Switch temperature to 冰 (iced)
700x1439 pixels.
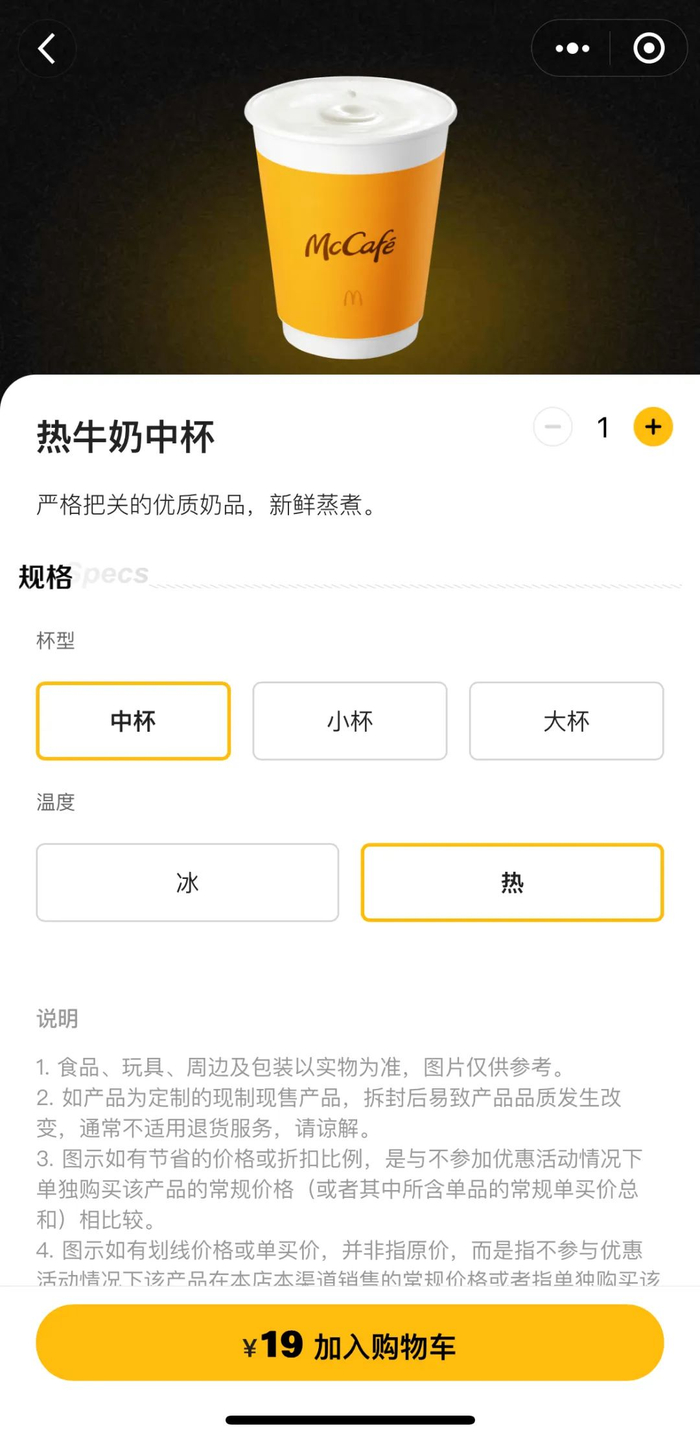click(188, 882)
